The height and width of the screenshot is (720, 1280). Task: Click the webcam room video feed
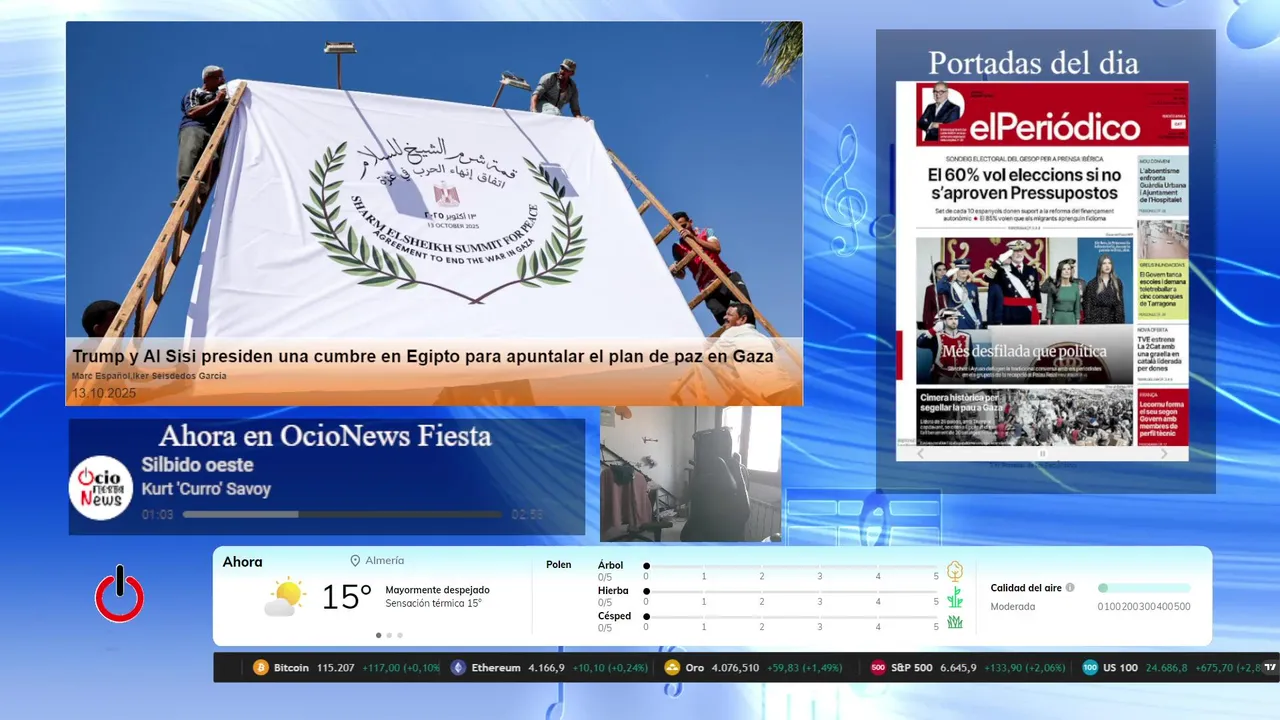(x=690, y=473)
